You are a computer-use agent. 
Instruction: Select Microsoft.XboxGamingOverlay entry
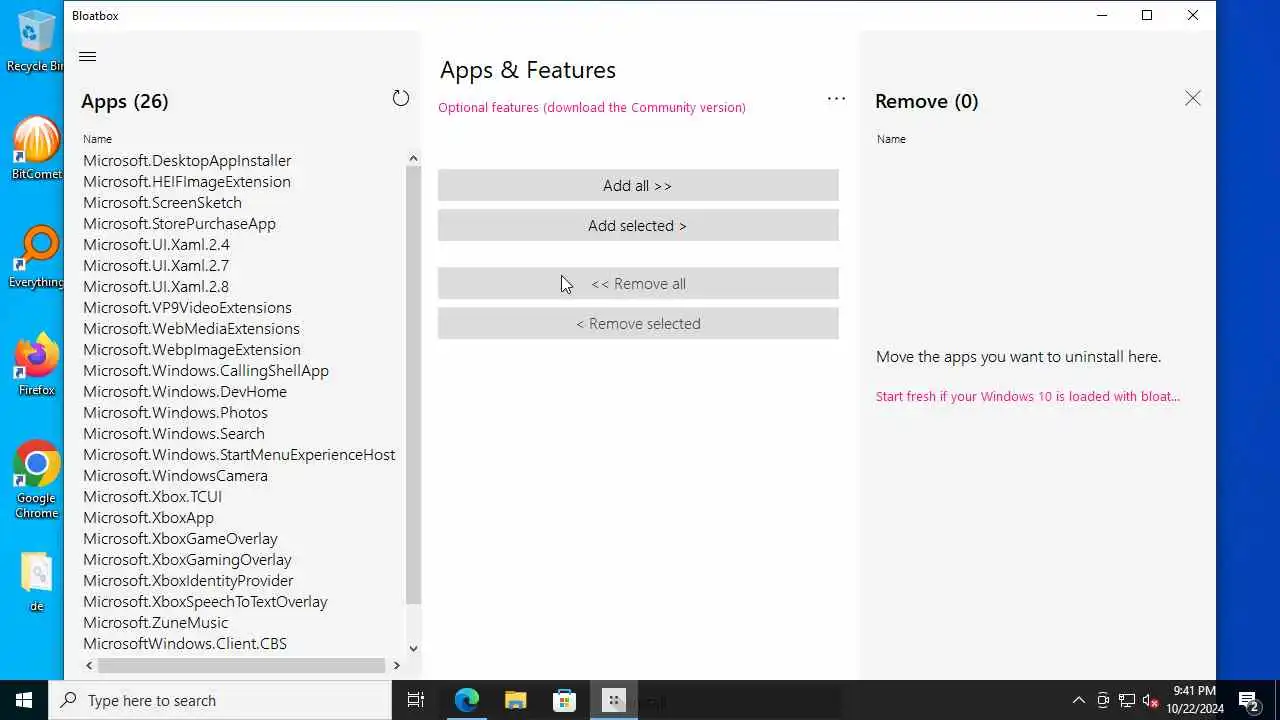(x=187, y=559)
